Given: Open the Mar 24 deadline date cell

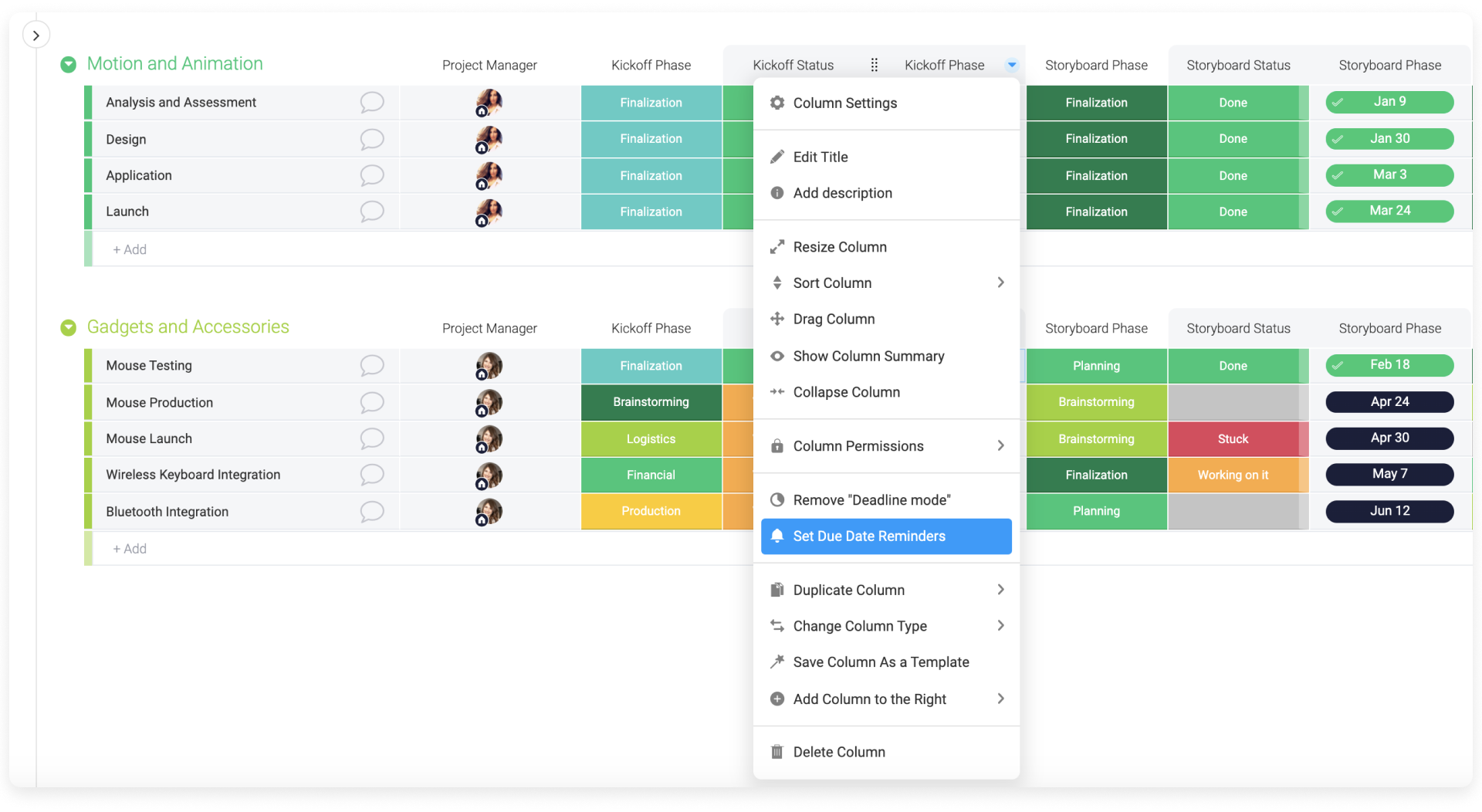Looking at the screenshot, I should coord(1389,211).
